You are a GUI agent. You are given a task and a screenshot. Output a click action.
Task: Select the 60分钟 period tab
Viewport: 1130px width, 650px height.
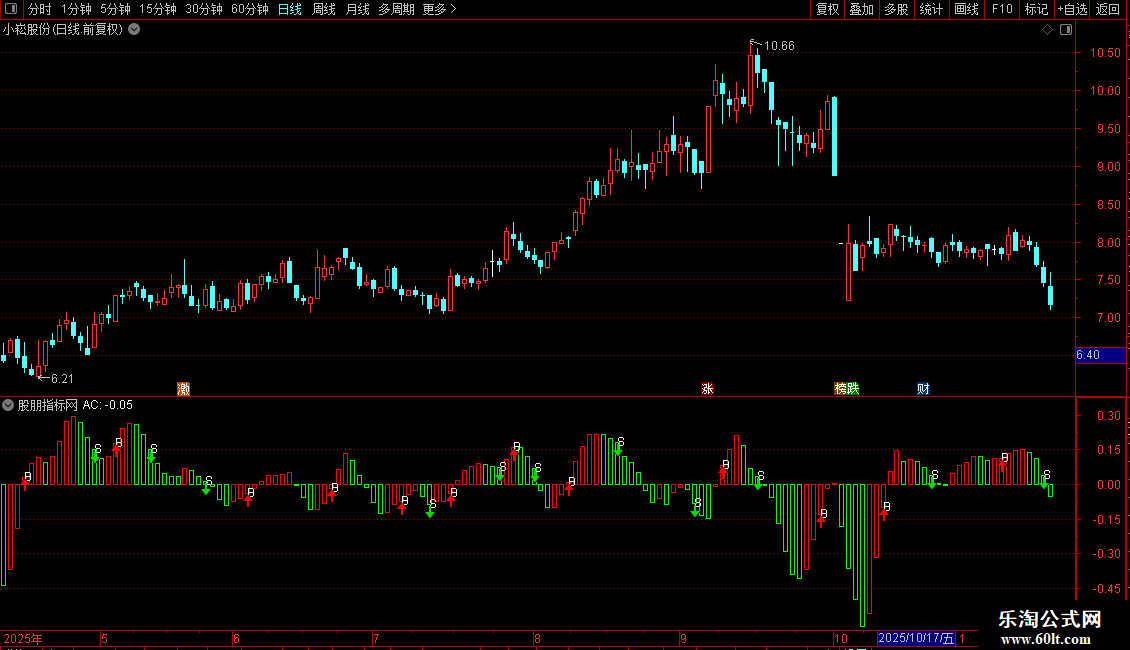pyautogui.click(x=250, y=9)
